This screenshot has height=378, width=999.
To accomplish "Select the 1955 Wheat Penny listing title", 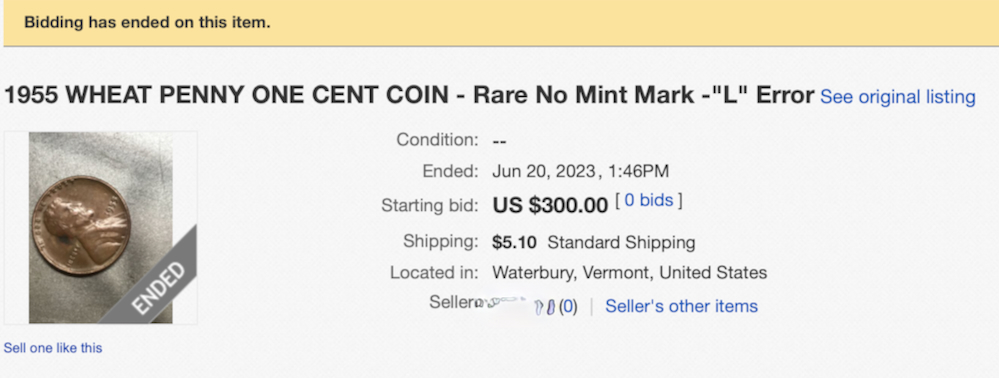I will [409, 96].
